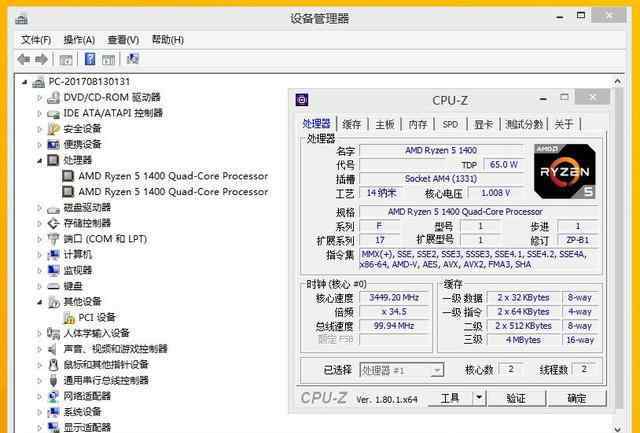The image size is (640, 433).
Task: Minimize the CPU-Z window
Action: pyautogui.click(x=543, y=99)
